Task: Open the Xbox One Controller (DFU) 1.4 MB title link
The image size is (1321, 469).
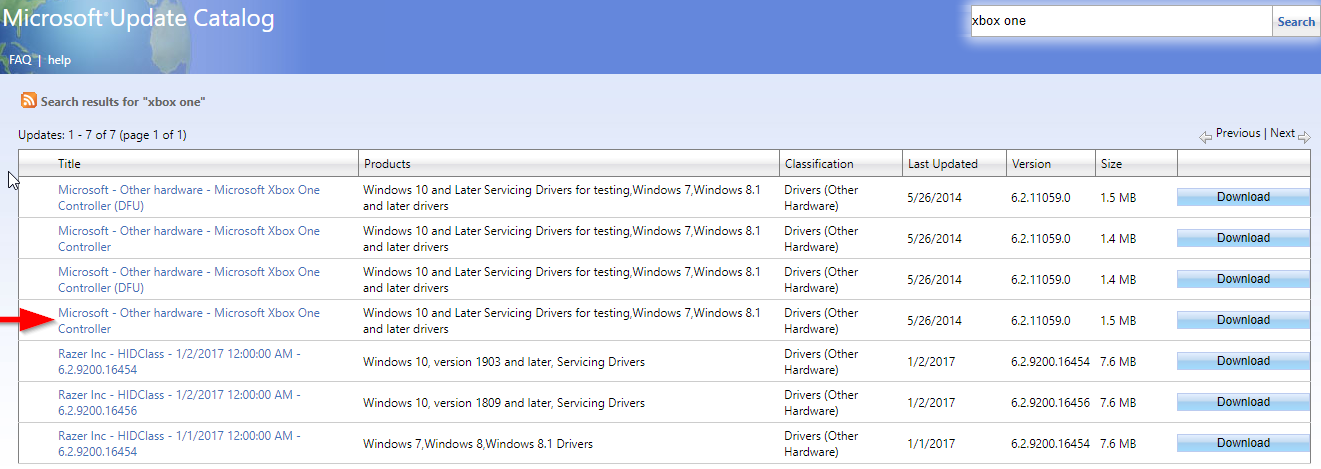Action: [x=189, y=280]
